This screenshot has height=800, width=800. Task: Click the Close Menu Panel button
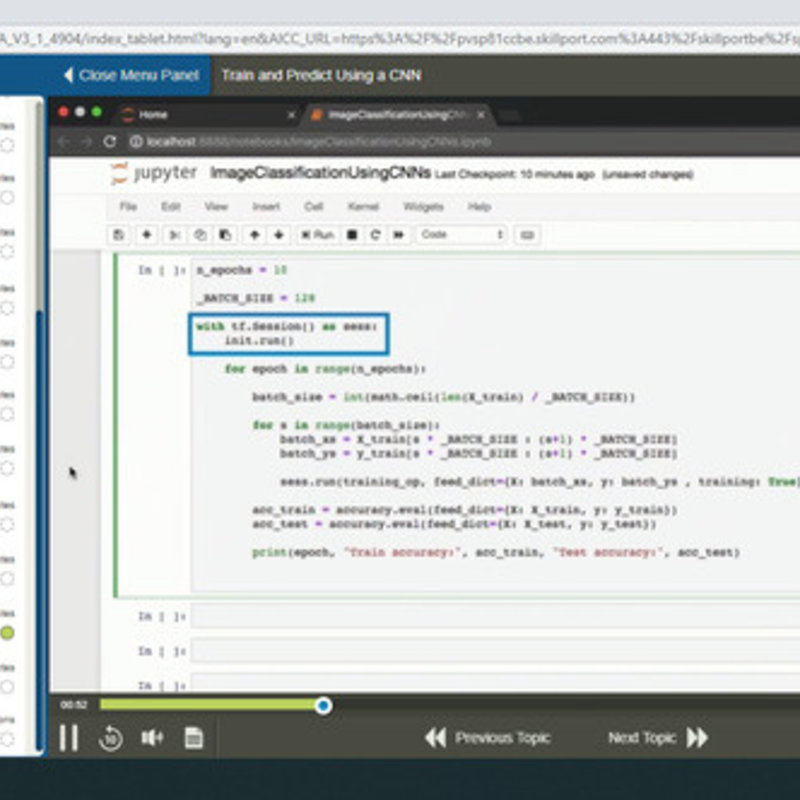(132, 75)
